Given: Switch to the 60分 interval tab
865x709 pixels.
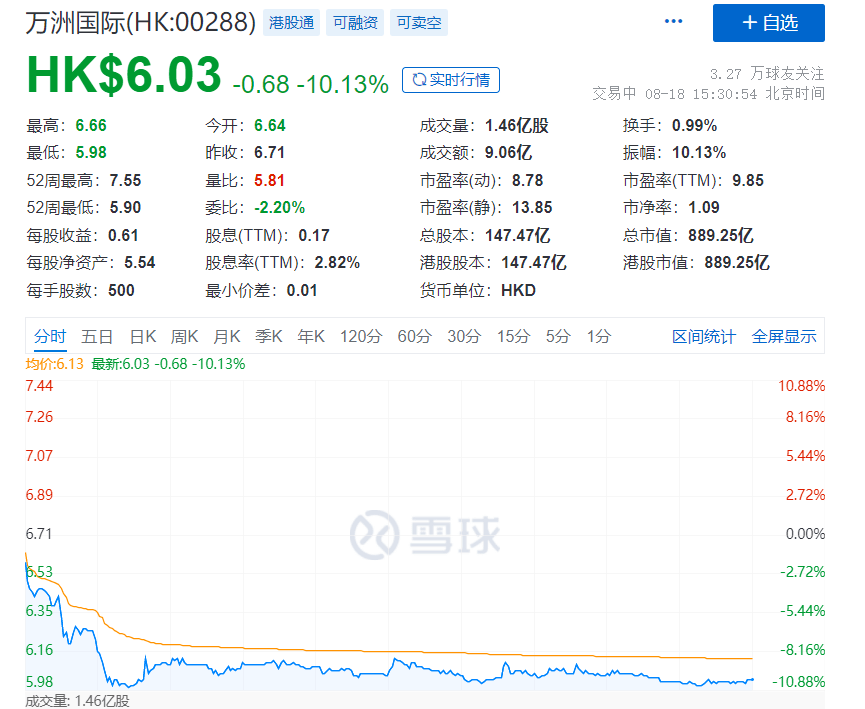Looking at the screenshot, I should tap(414, 337).
